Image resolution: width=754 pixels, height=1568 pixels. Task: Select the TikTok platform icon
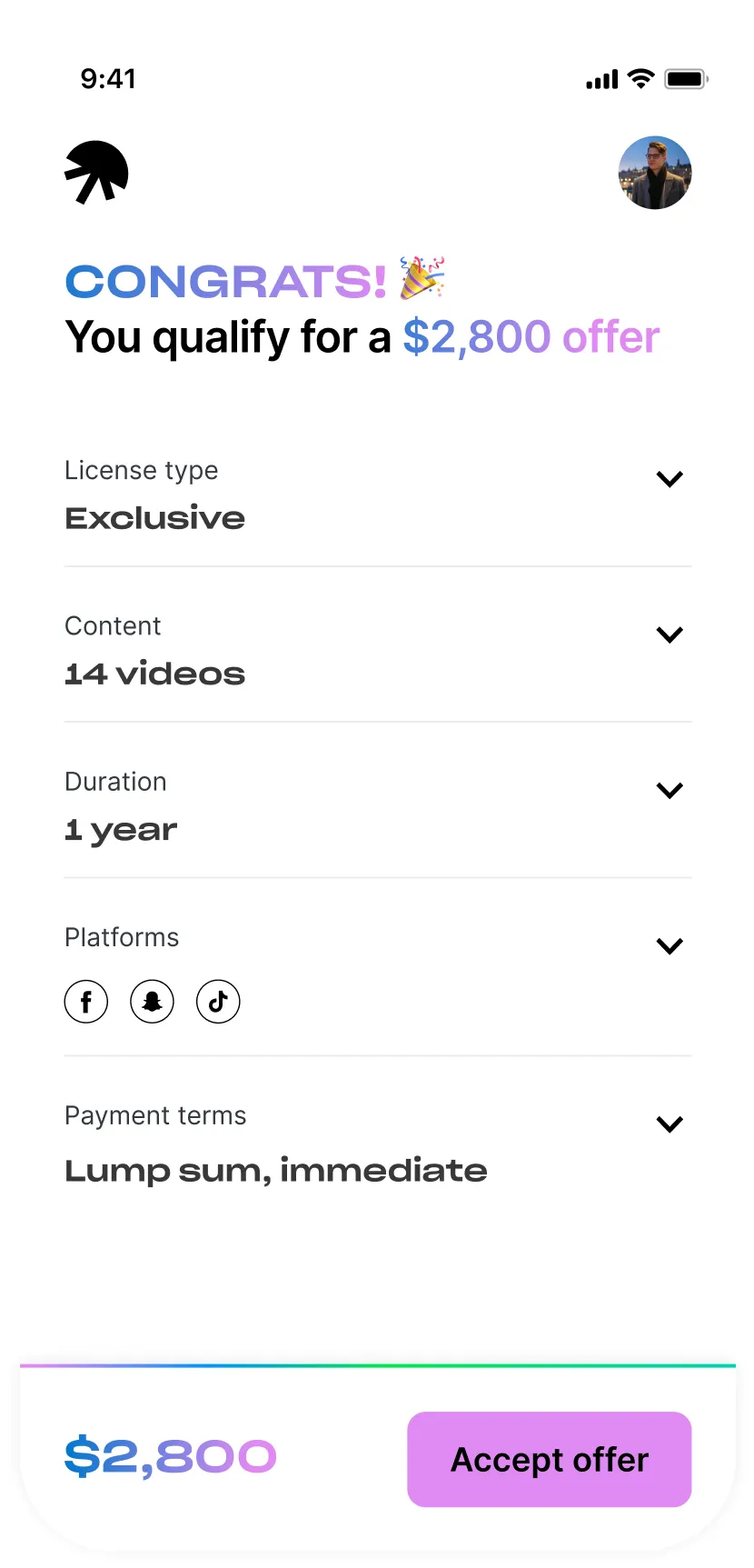click(x=218, y=1002)
